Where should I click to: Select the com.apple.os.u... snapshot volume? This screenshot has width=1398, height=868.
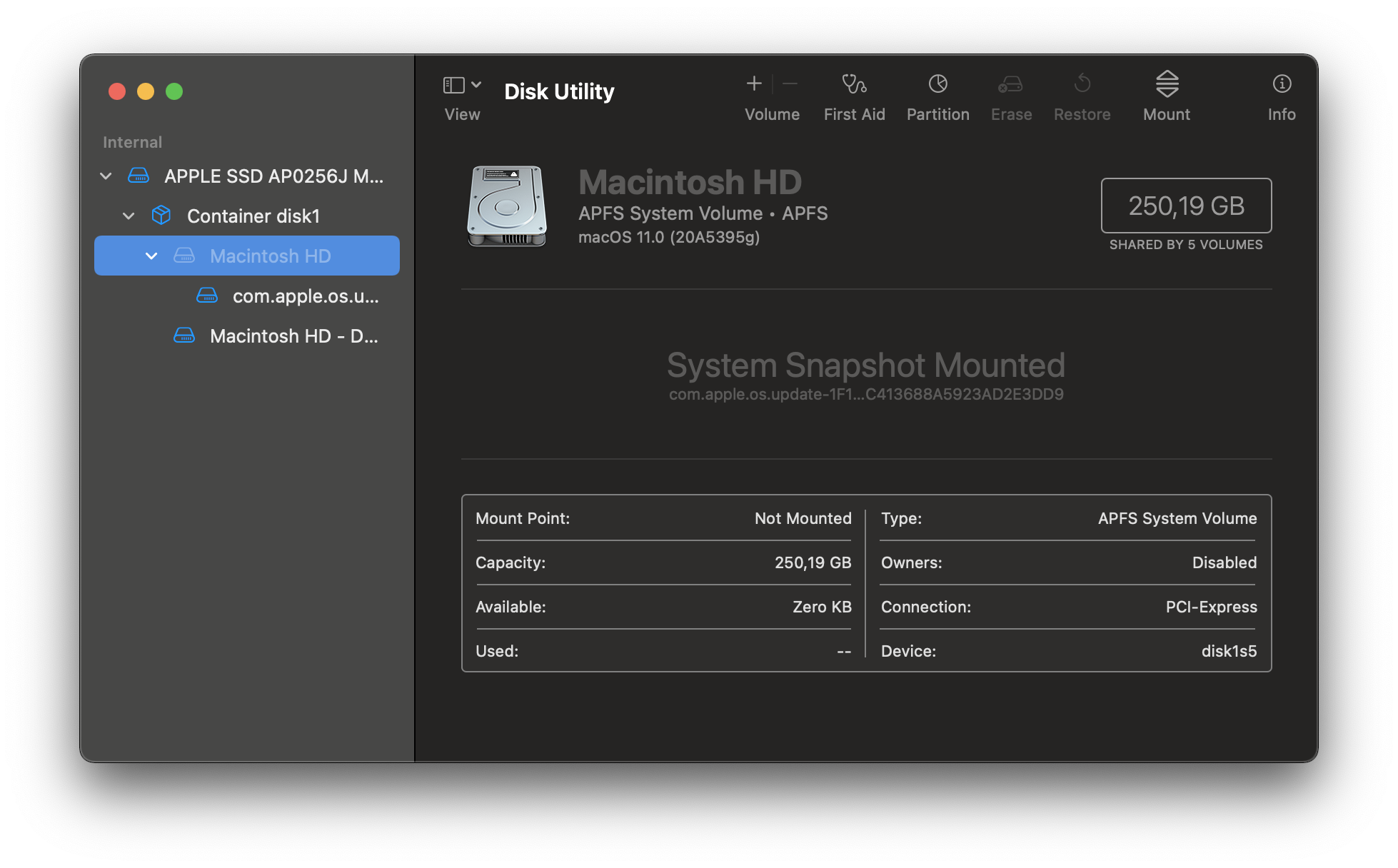coord(305,296)
